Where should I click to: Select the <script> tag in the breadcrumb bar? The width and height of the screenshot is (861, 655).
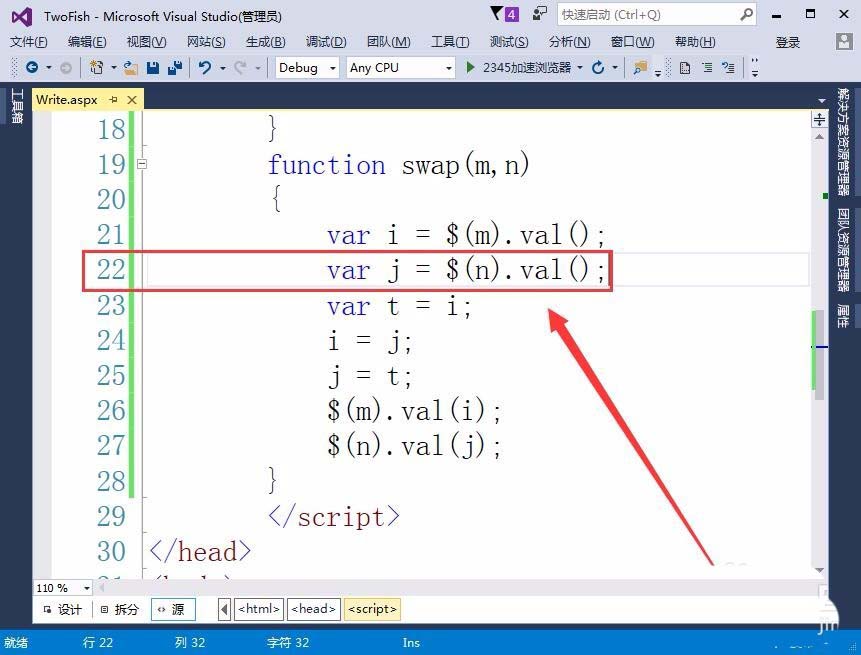click(371, 608)
